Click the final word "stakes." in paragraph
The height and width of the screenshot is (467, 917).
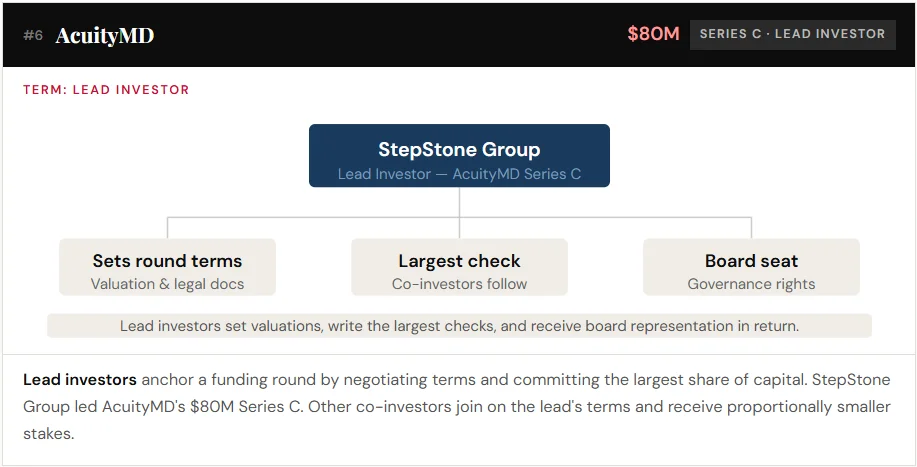[49, 435]
